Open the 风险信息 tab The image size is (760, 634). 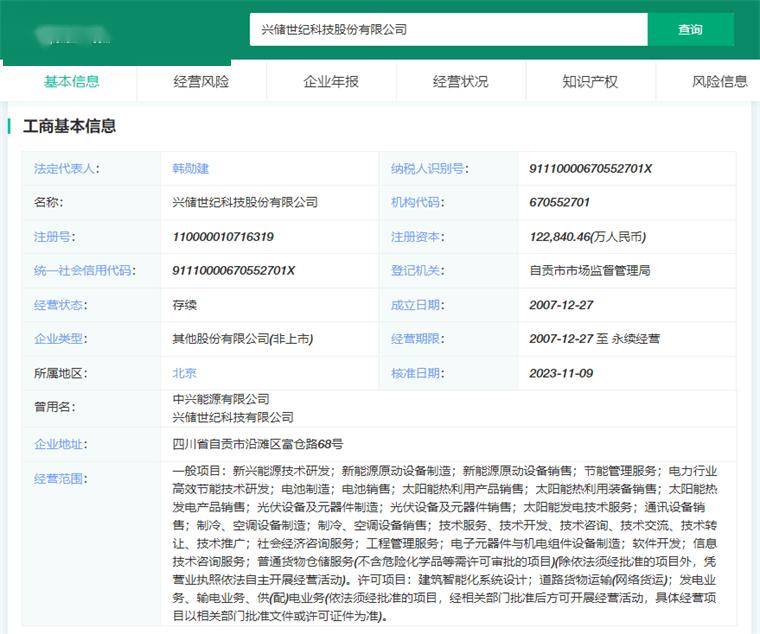click(x=720, y=81)
